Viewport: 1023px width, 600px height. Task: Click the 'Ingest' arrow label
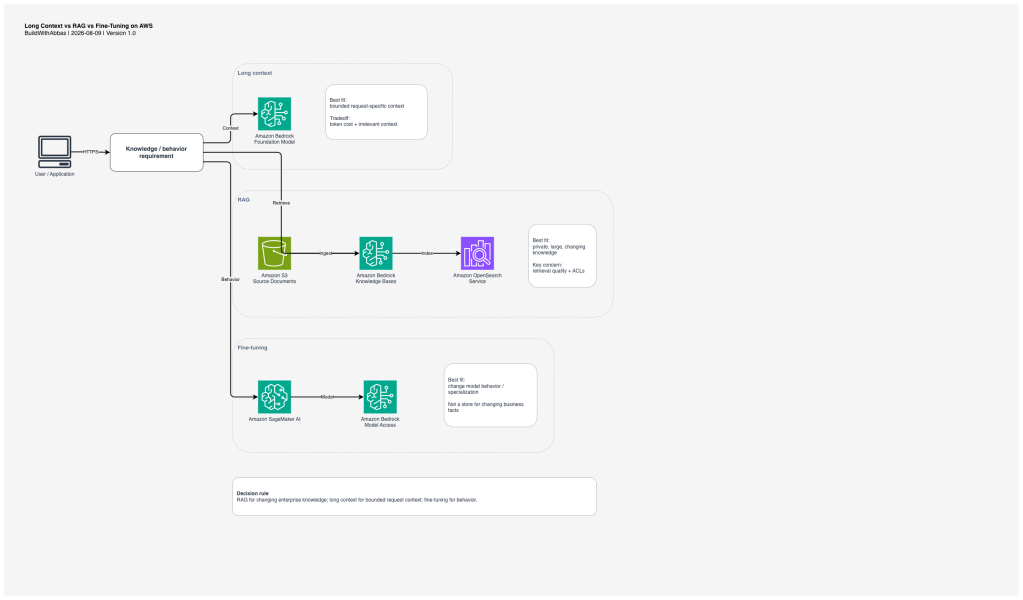(326, 253)
